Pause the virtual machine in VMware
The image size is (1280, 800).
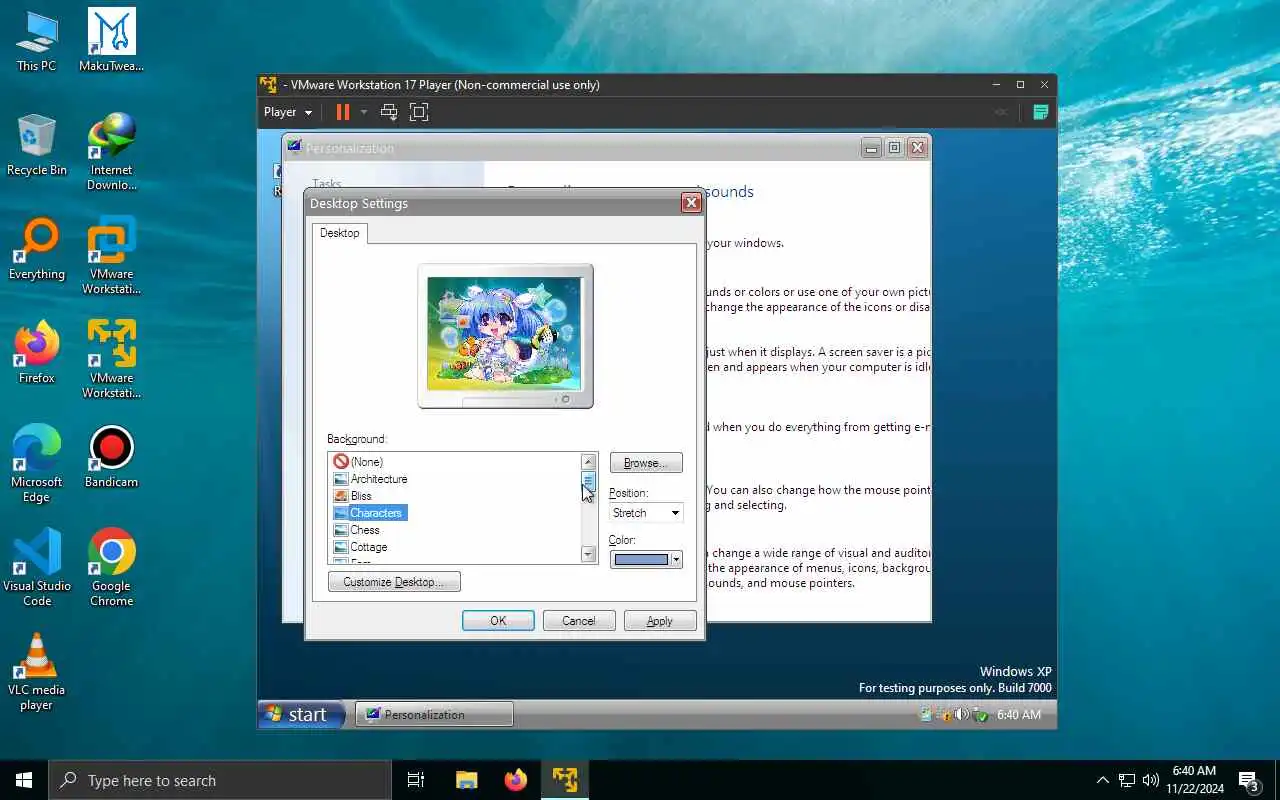[x=342, y=112]
